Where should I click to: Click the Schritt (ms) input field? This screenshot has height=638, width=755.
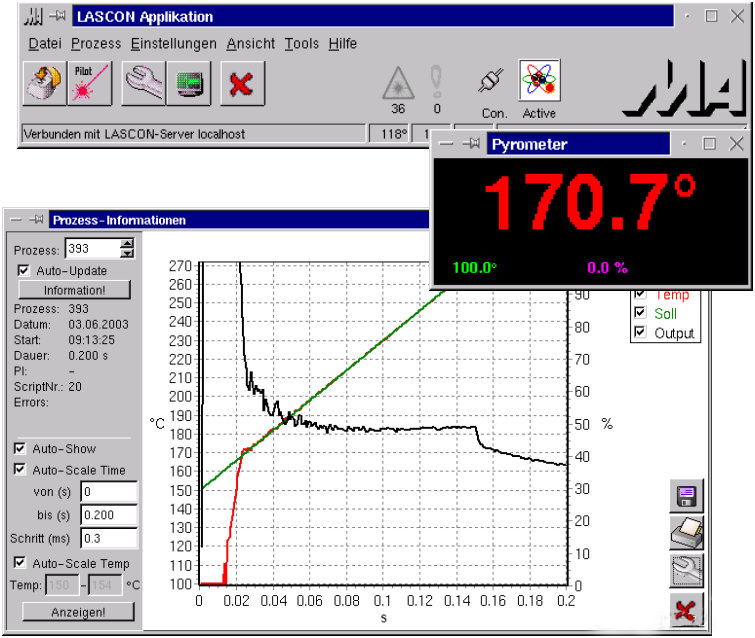pos(108,538)
